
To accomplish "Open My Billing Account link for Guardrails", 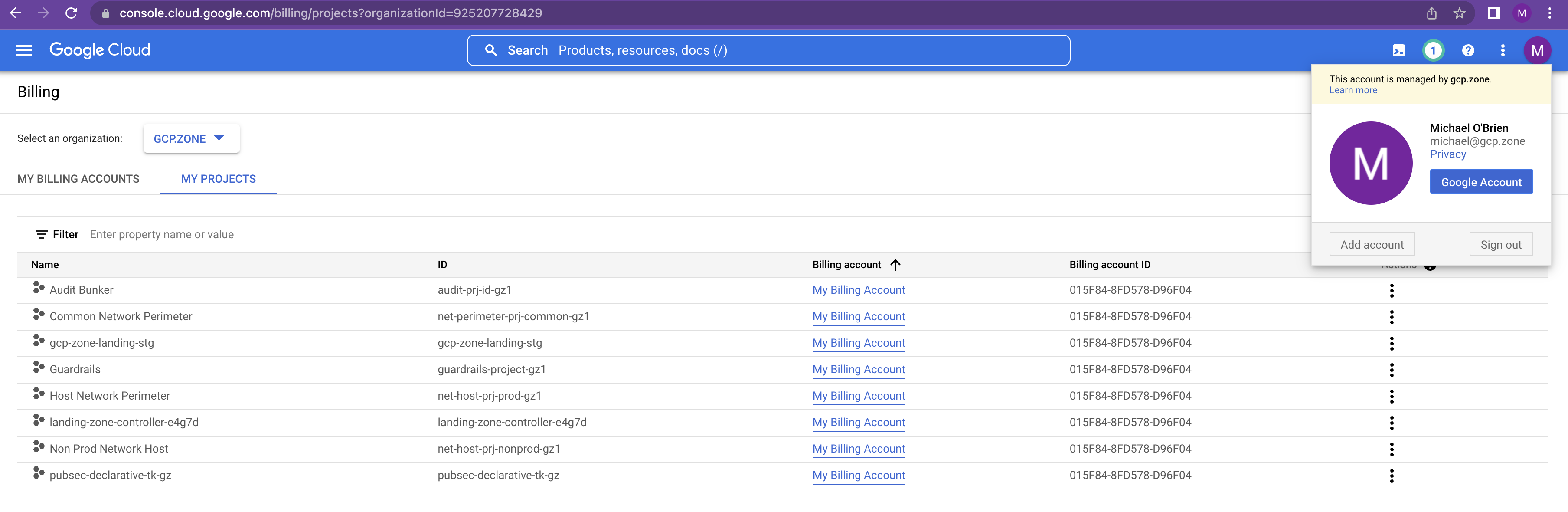I will pyautogui.click(x=858, y=370).
